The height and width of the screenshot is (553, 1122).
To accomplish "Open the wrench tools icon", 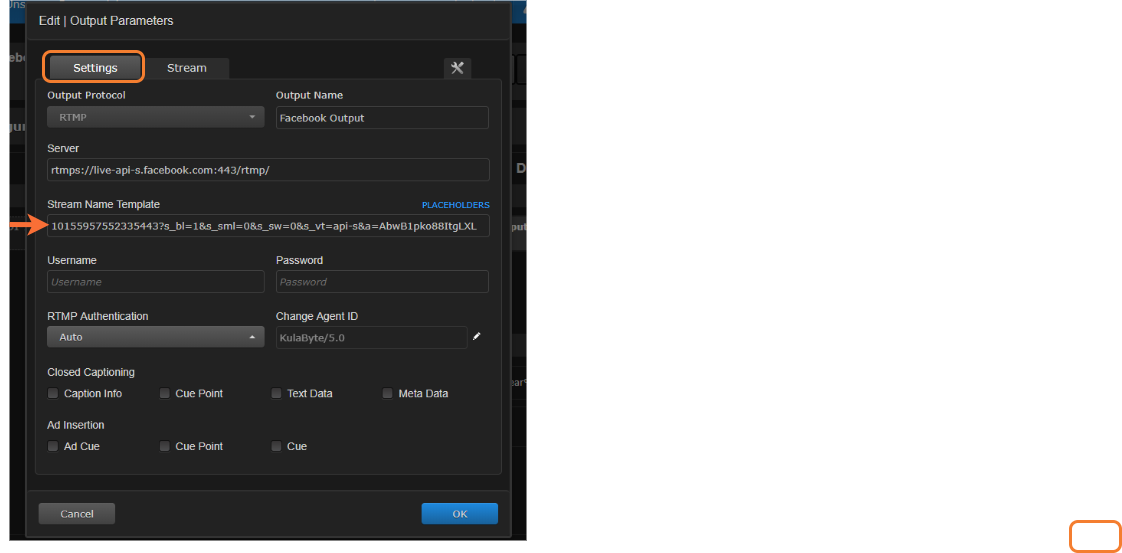I will pyautogui.click(x=457, y=68).
